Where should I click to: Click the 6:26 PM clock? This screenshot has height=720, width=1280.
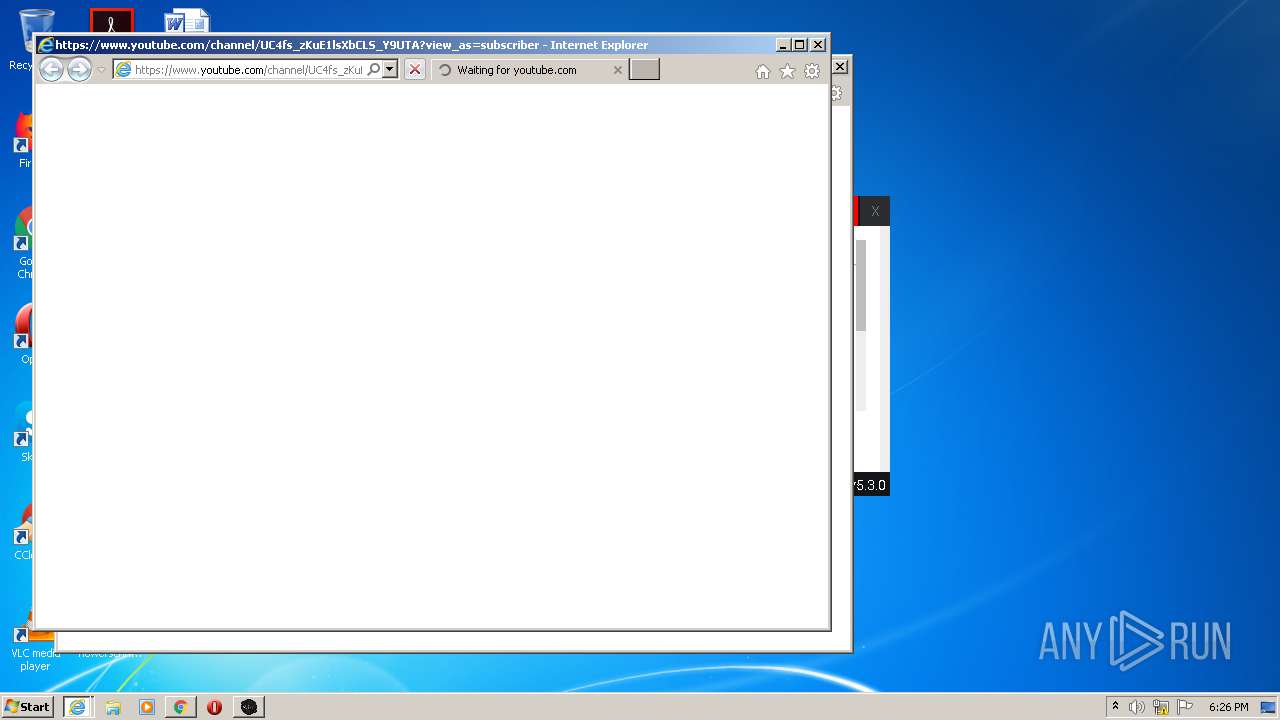pos(1228,707)
